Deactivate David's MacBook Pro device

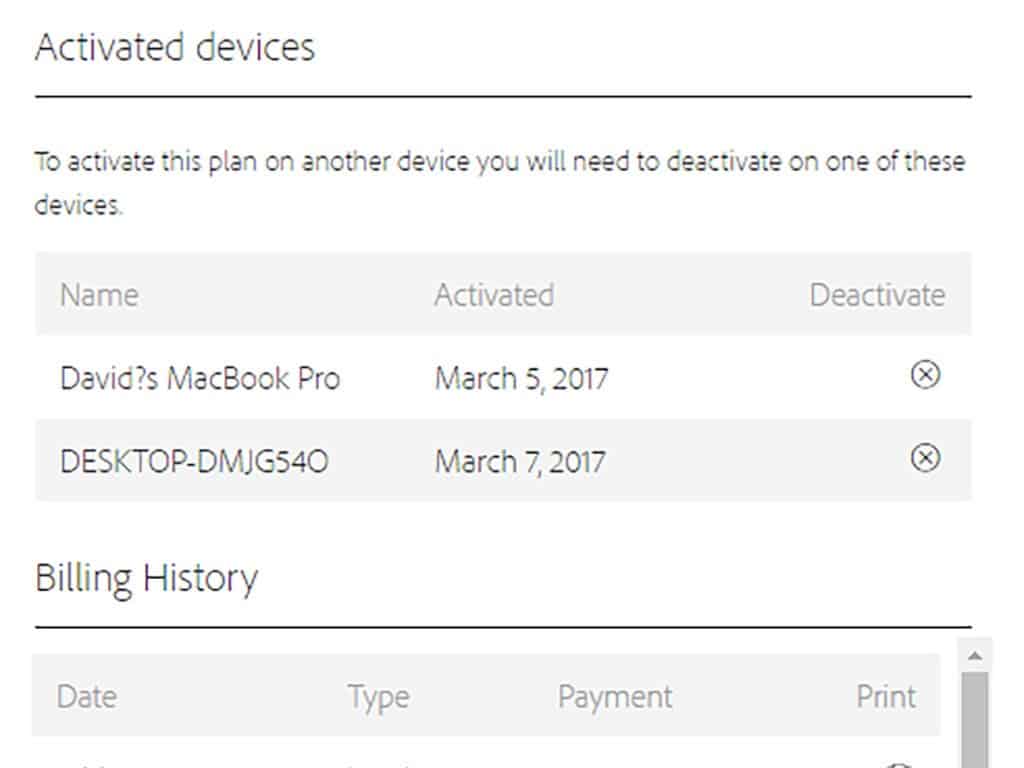[925, 375]
